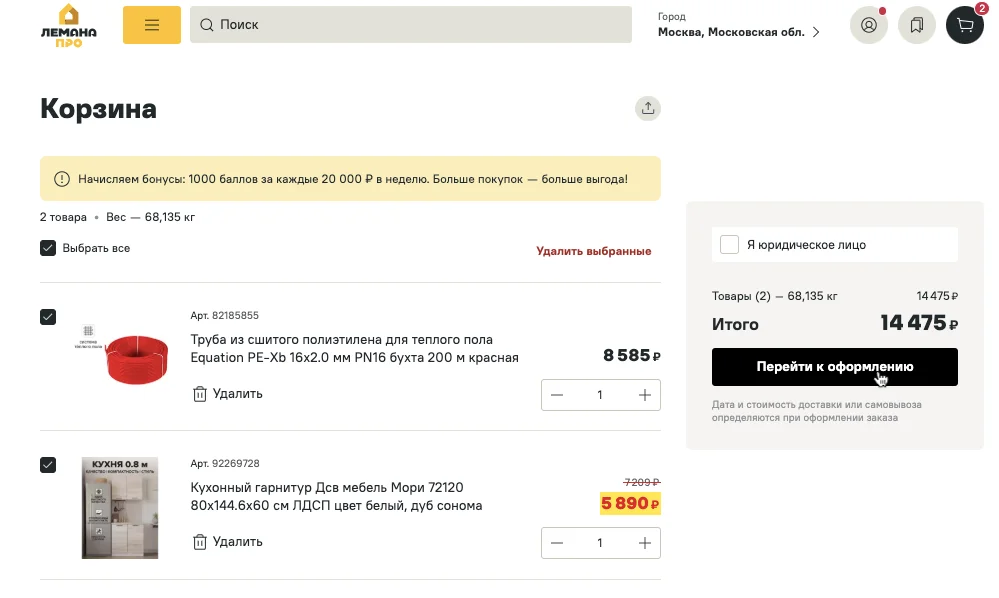Open the Лемана ПРО home logo

(69, 25)
